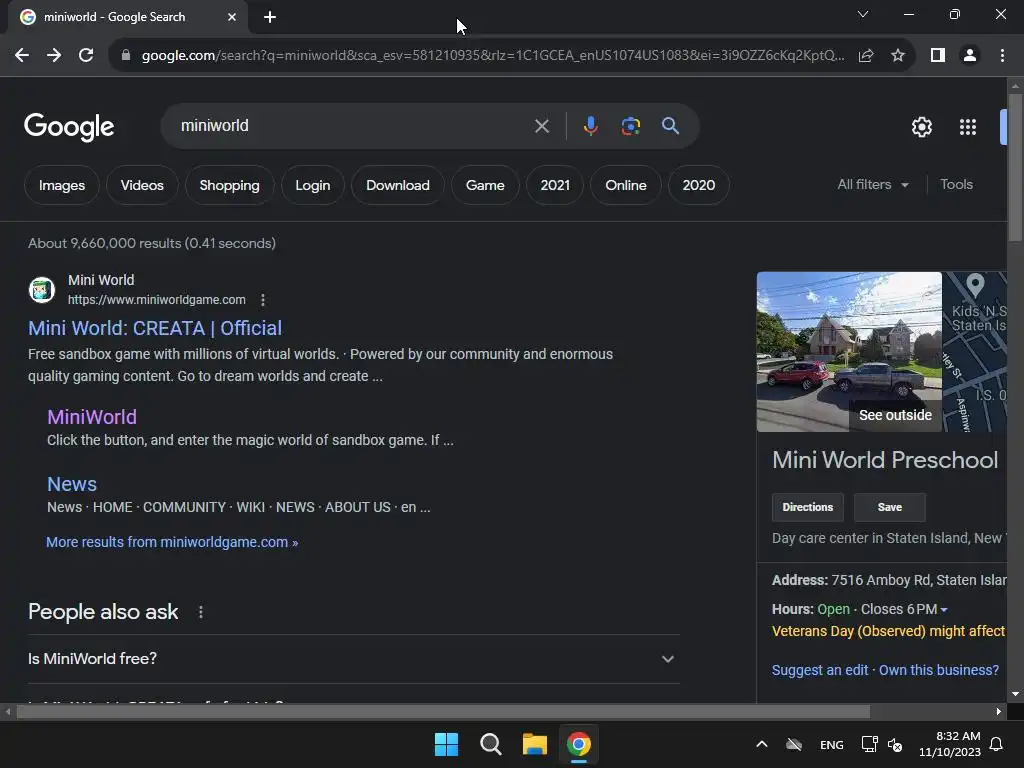Viewport: 1024px width, 768px height.
Task: Apply the Online search chip
Action: point(626,185)
